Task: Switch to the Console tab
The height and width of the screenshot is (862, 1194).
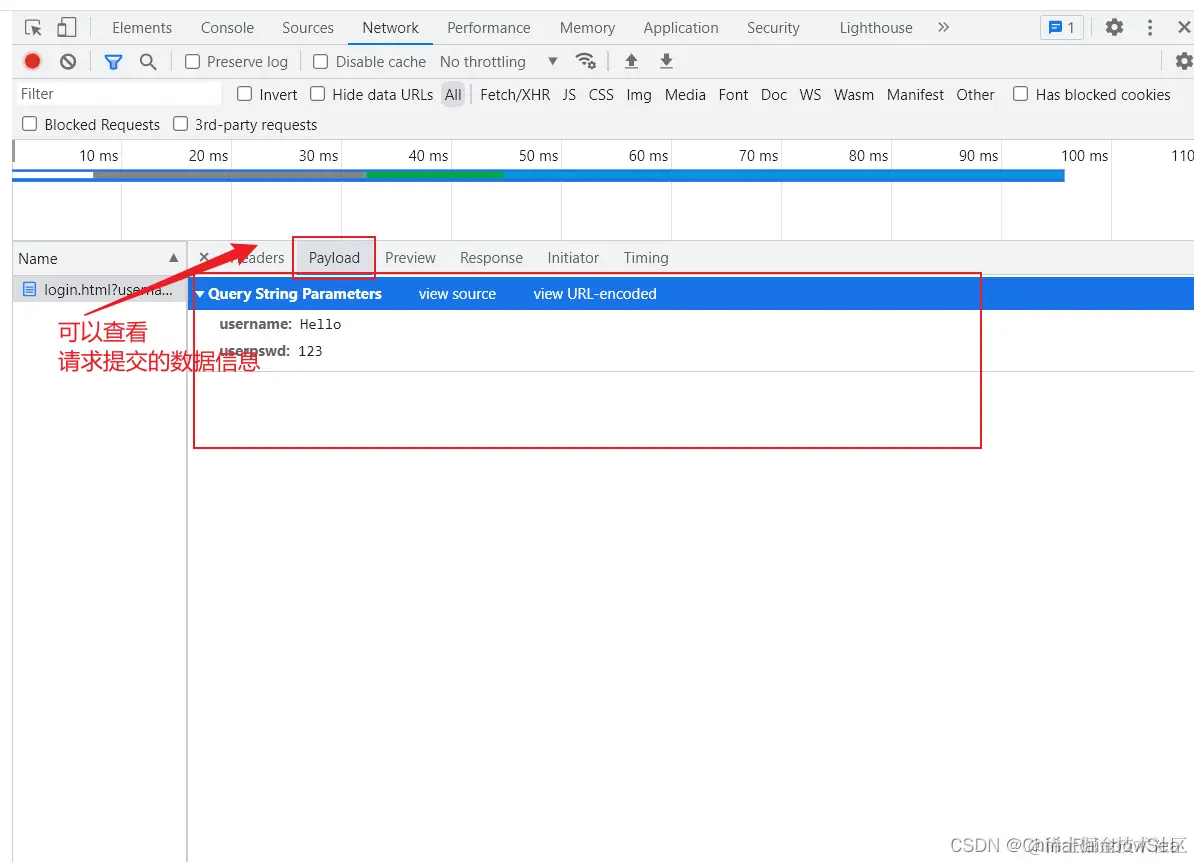Action: [x=227, y=28]
